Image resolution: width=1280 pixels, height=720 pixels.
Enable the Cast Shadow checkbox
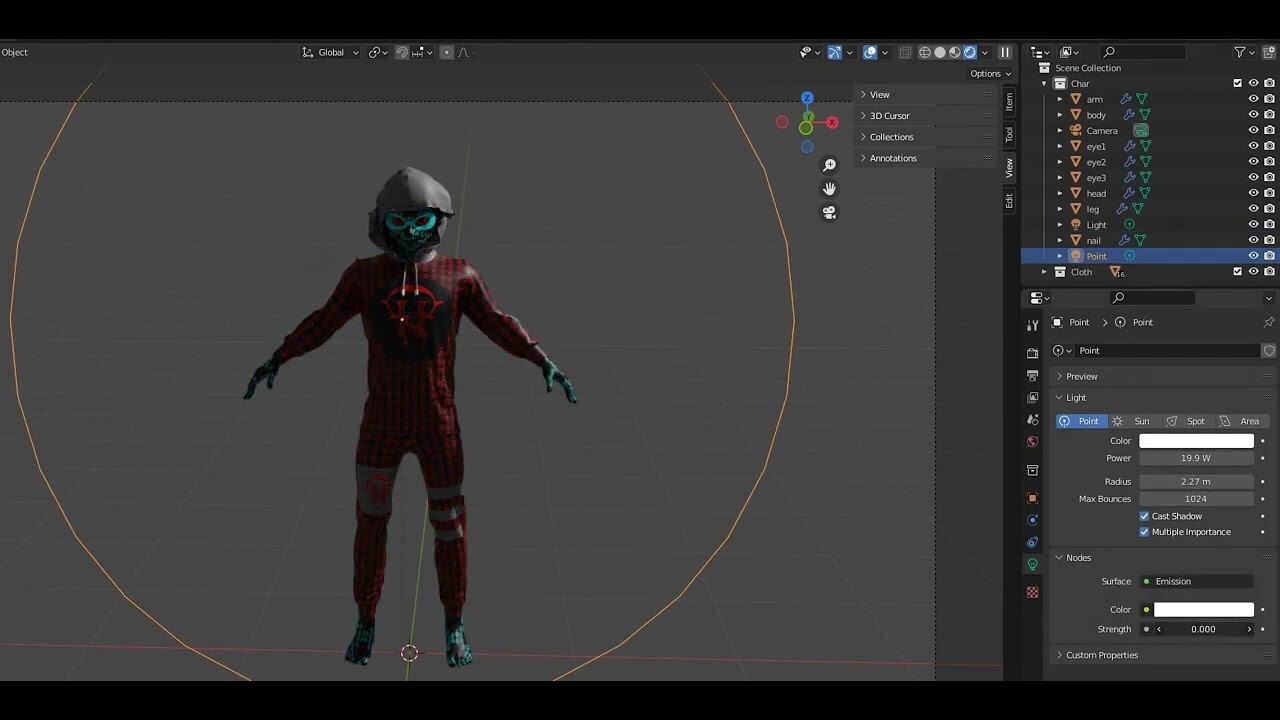pos(1144,516)
